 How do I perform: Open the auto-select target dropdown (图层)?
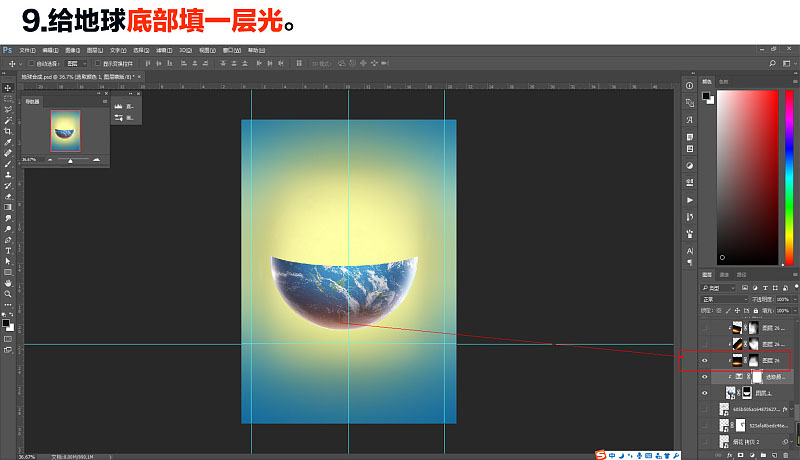point(77,63)
